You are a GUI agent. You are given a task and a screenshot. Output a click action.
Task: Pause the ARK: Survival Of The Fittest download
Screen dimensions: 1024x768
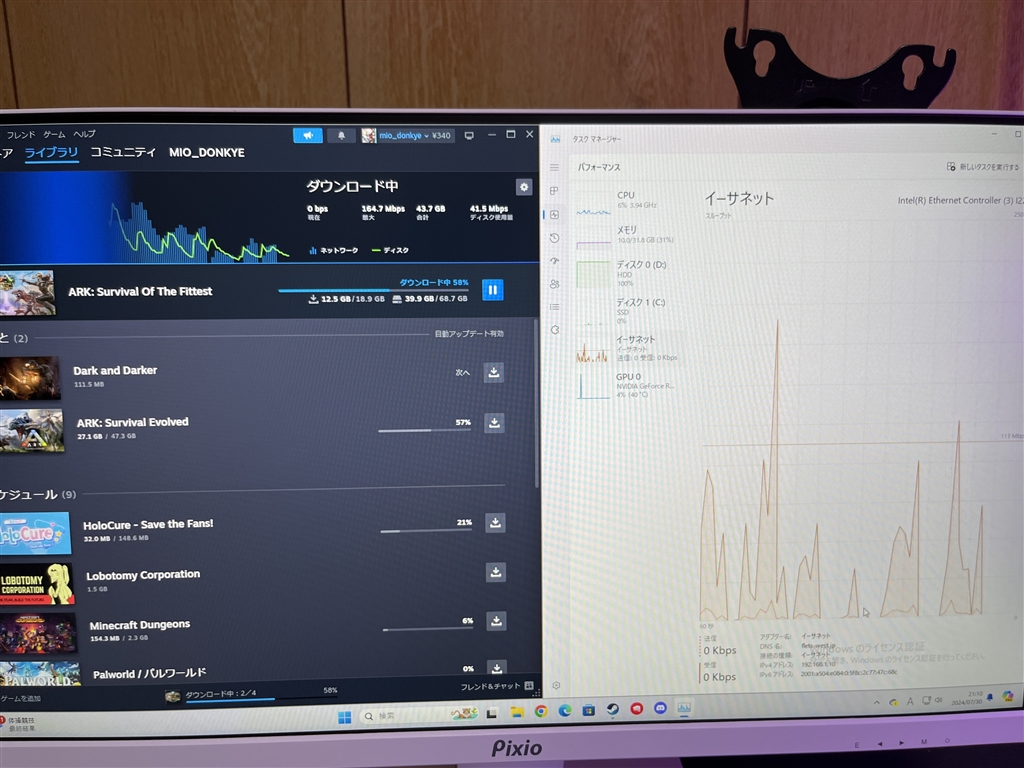(492, 289)
